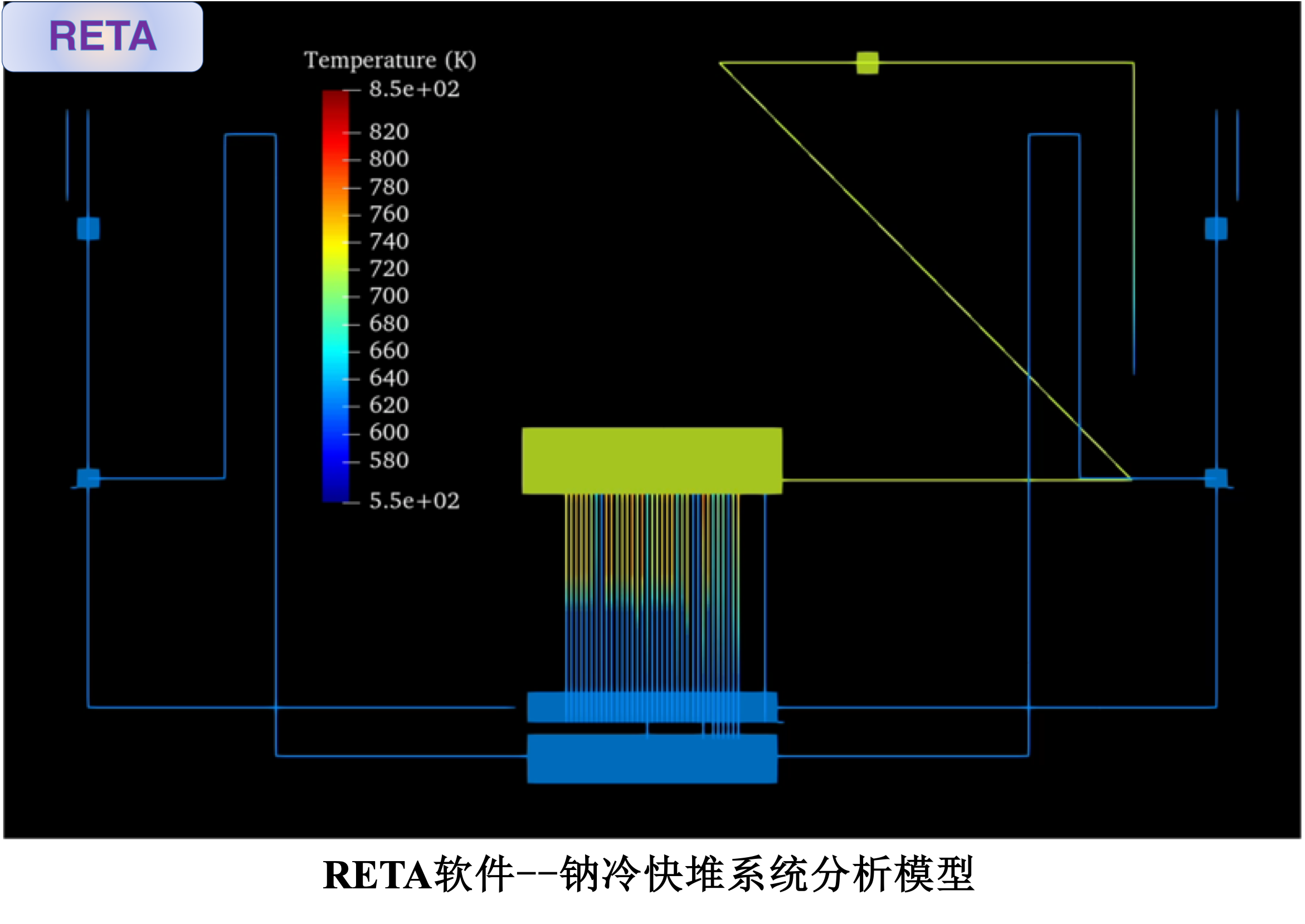
Task: Click the 600 legend tick label
Action: (389, 433)
